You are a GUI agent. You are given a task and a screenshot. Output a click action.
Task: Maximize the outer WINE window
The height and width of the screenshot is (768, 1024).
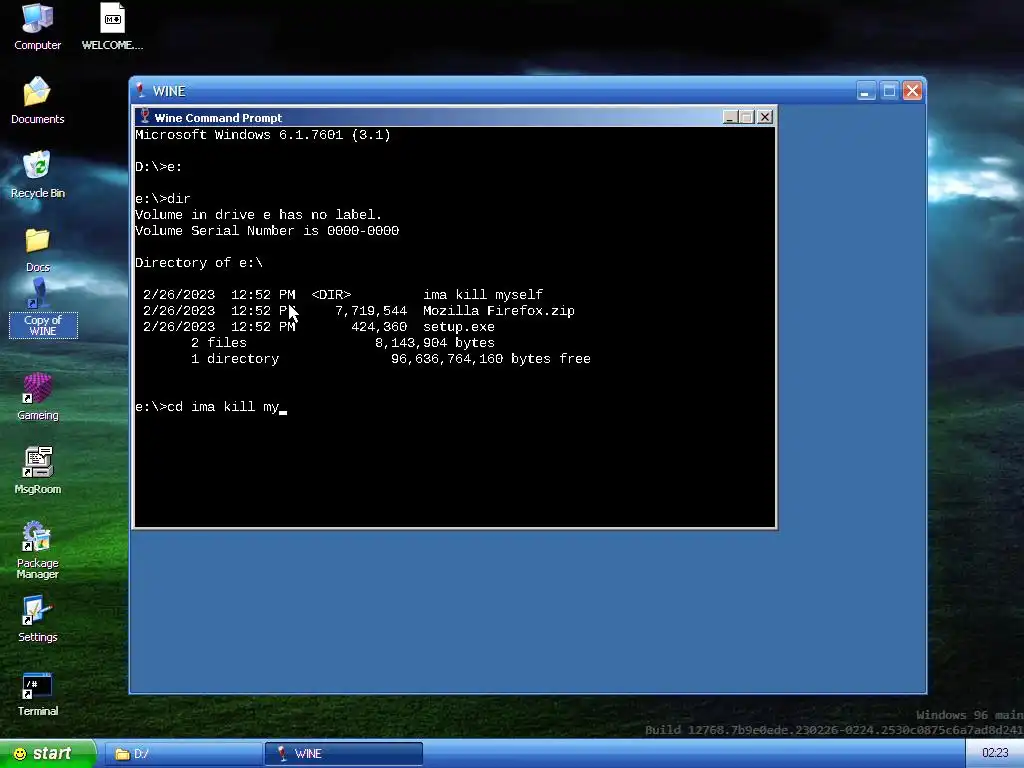point(889,91)
